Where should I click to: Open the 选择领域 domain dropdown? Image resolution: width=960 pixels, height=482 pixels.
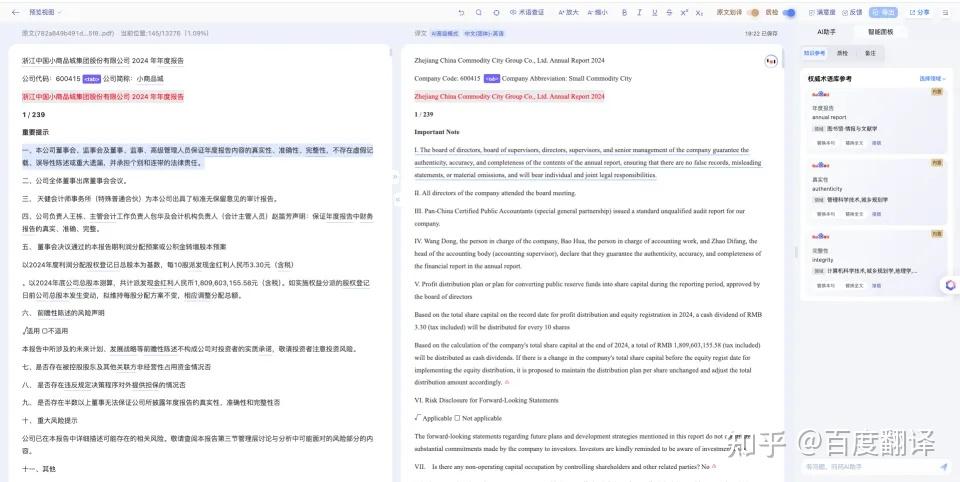click(932, 79)
